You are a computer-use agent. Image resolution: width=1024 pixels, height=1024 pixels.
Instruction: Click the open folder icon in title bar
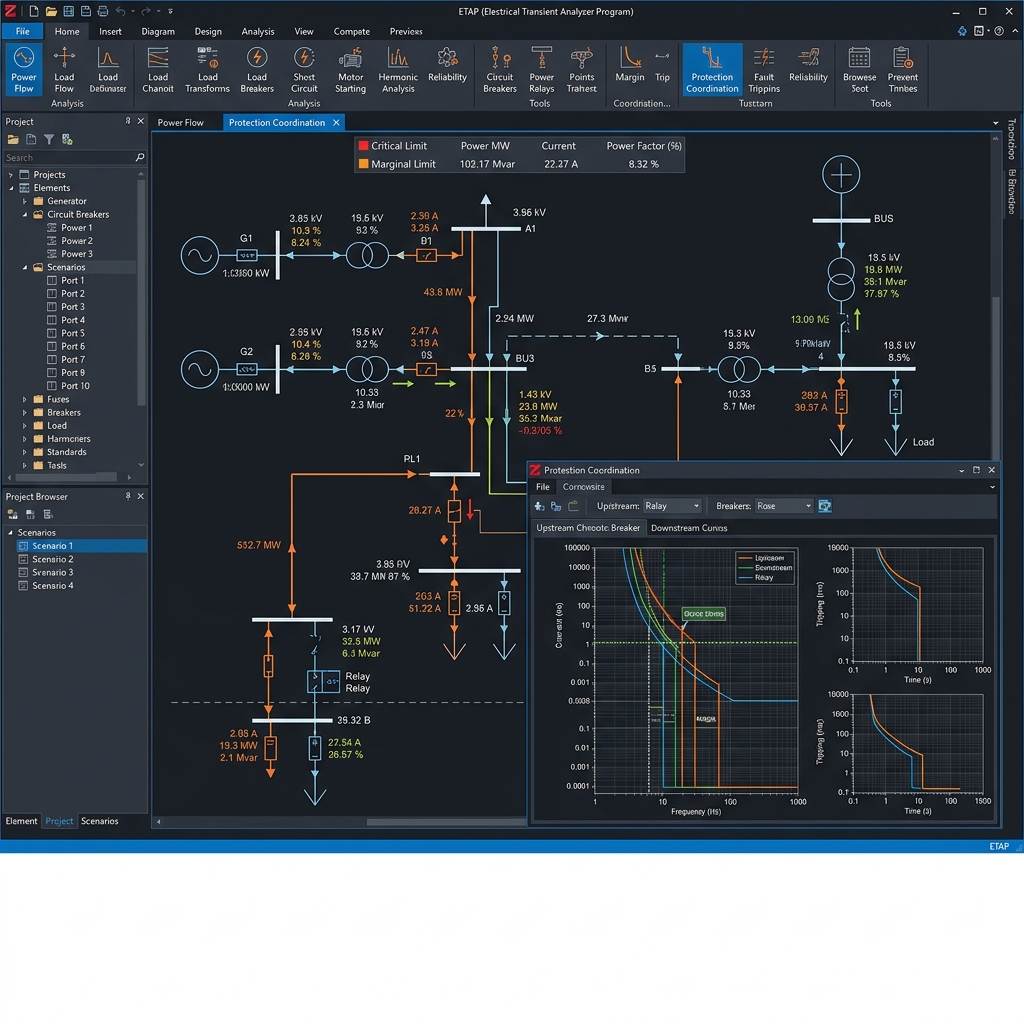(x=51, y=11)
